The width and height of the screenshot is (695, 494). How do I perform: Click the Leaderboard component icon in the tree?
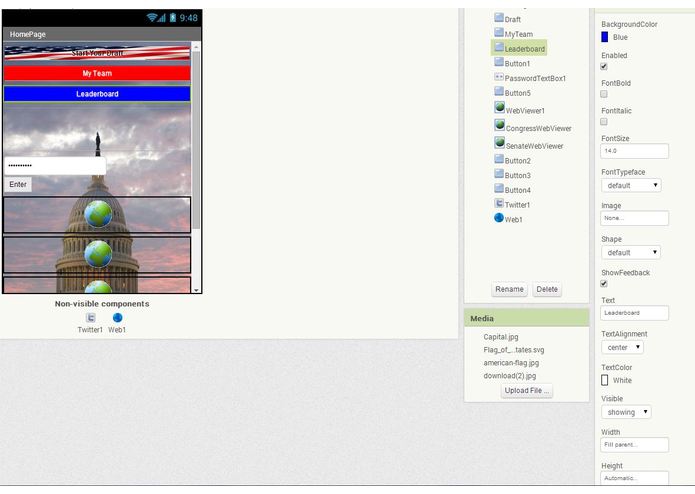coord(499,47)
